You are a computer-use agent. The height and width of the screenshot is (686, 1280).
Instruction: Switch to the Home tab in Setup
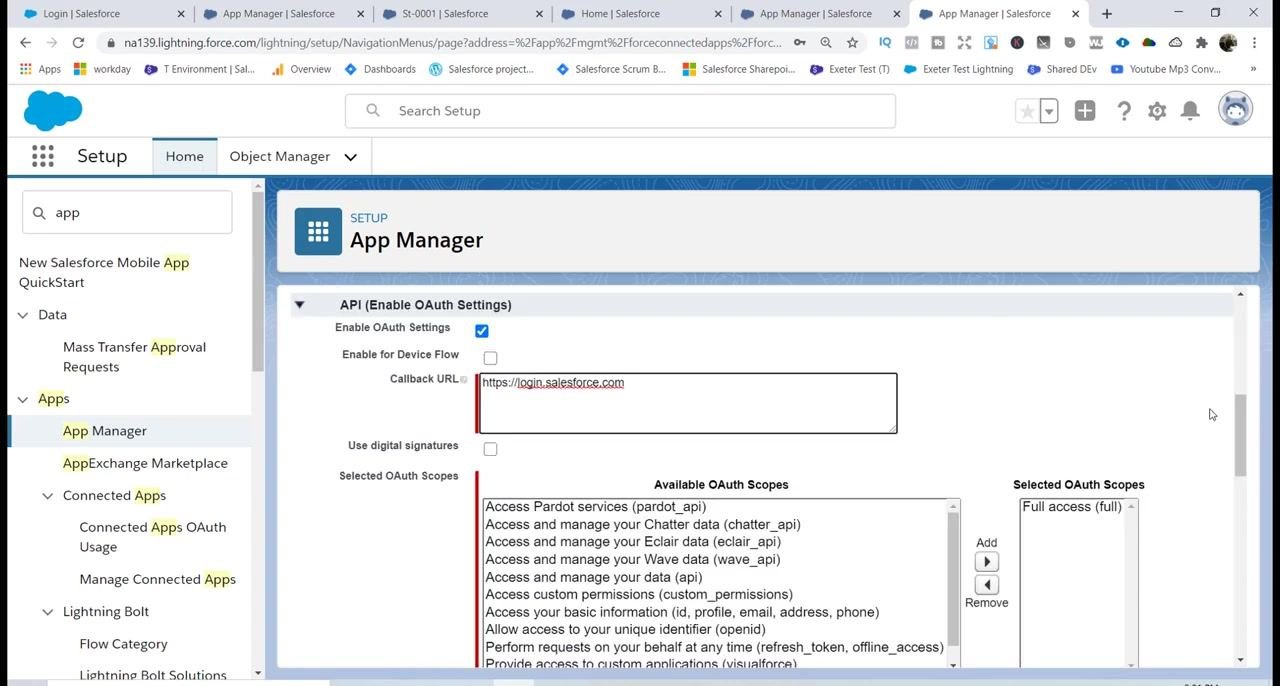(x=185, y=156)
